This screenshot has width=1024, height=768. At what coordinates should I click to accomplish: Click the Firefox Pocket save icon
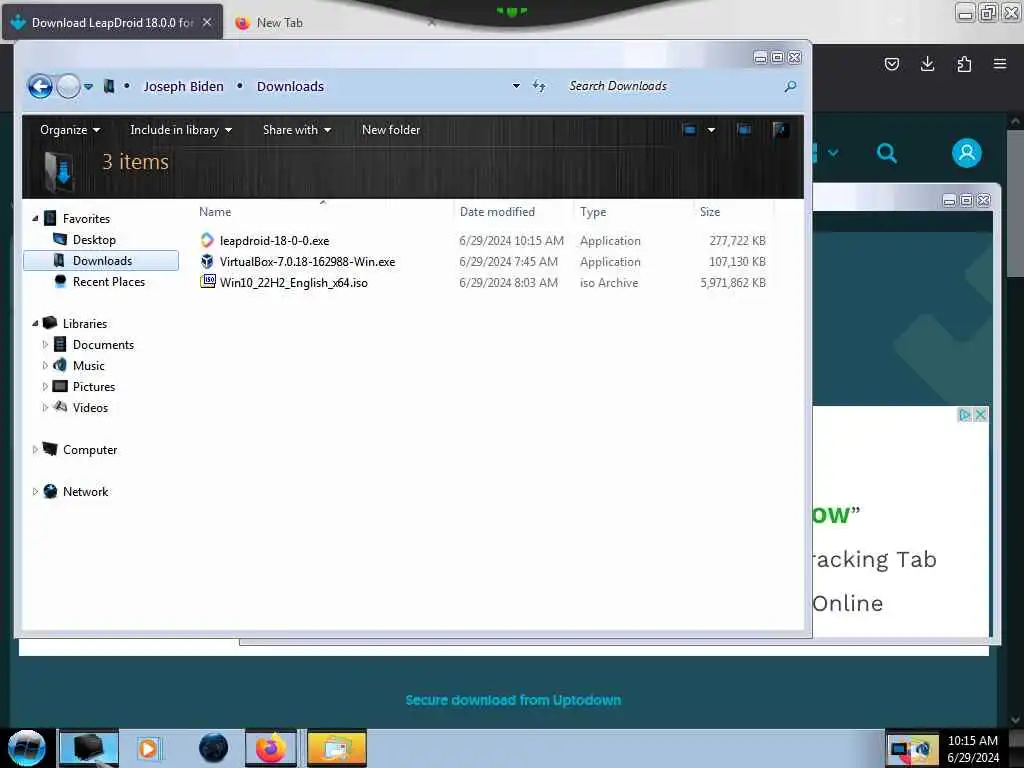[x=891, y=64]
